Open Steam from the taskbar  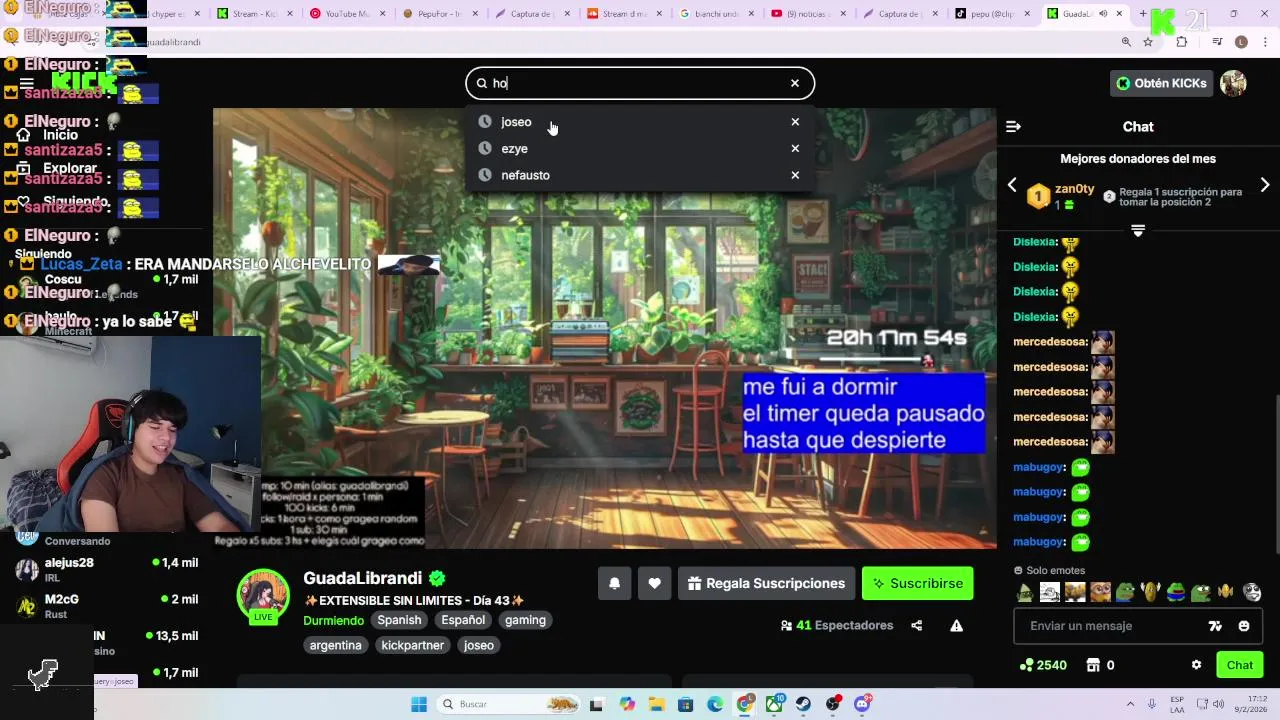(803, 704)
